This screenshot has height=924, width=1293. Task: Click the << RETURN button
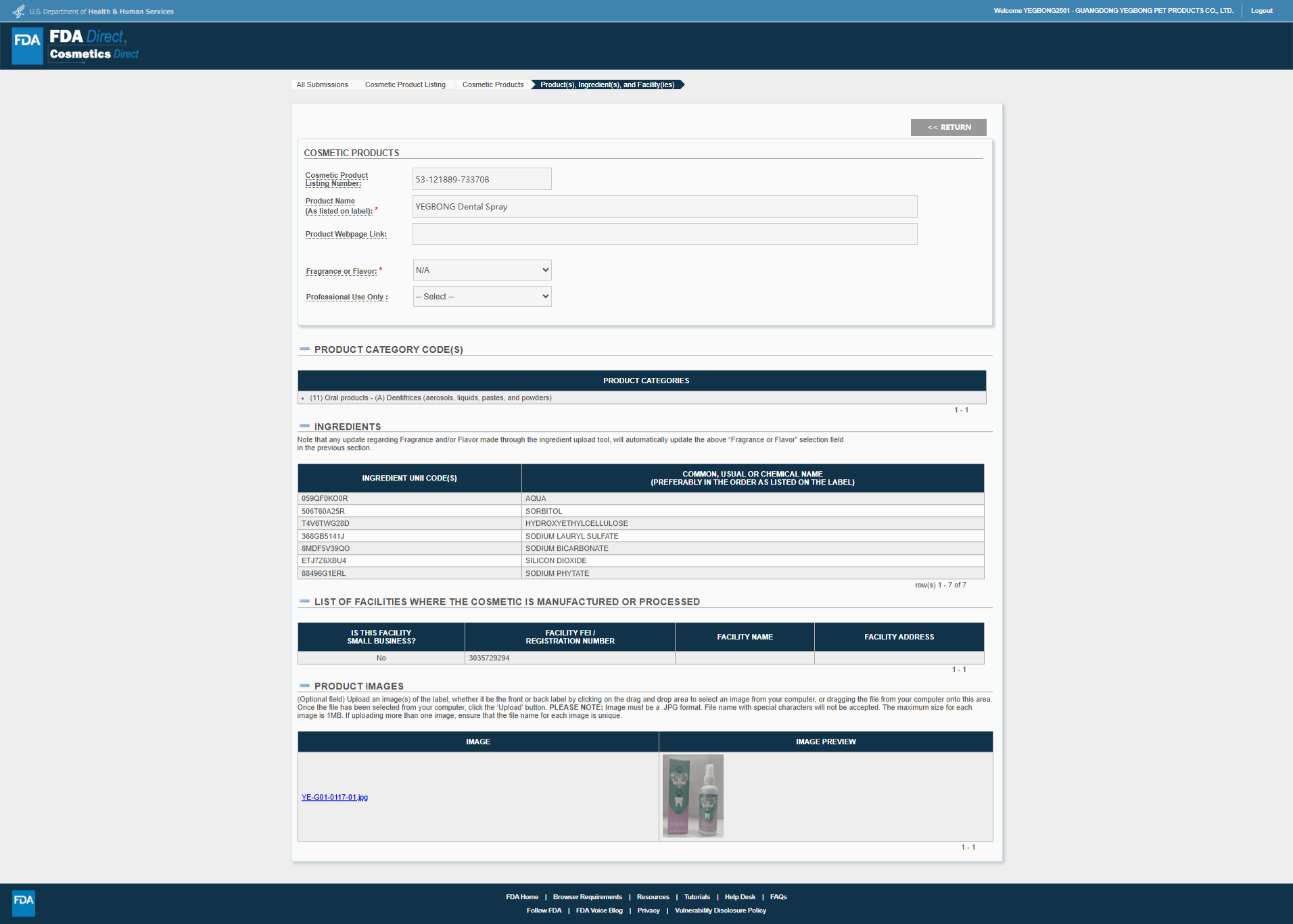(948, 127)
